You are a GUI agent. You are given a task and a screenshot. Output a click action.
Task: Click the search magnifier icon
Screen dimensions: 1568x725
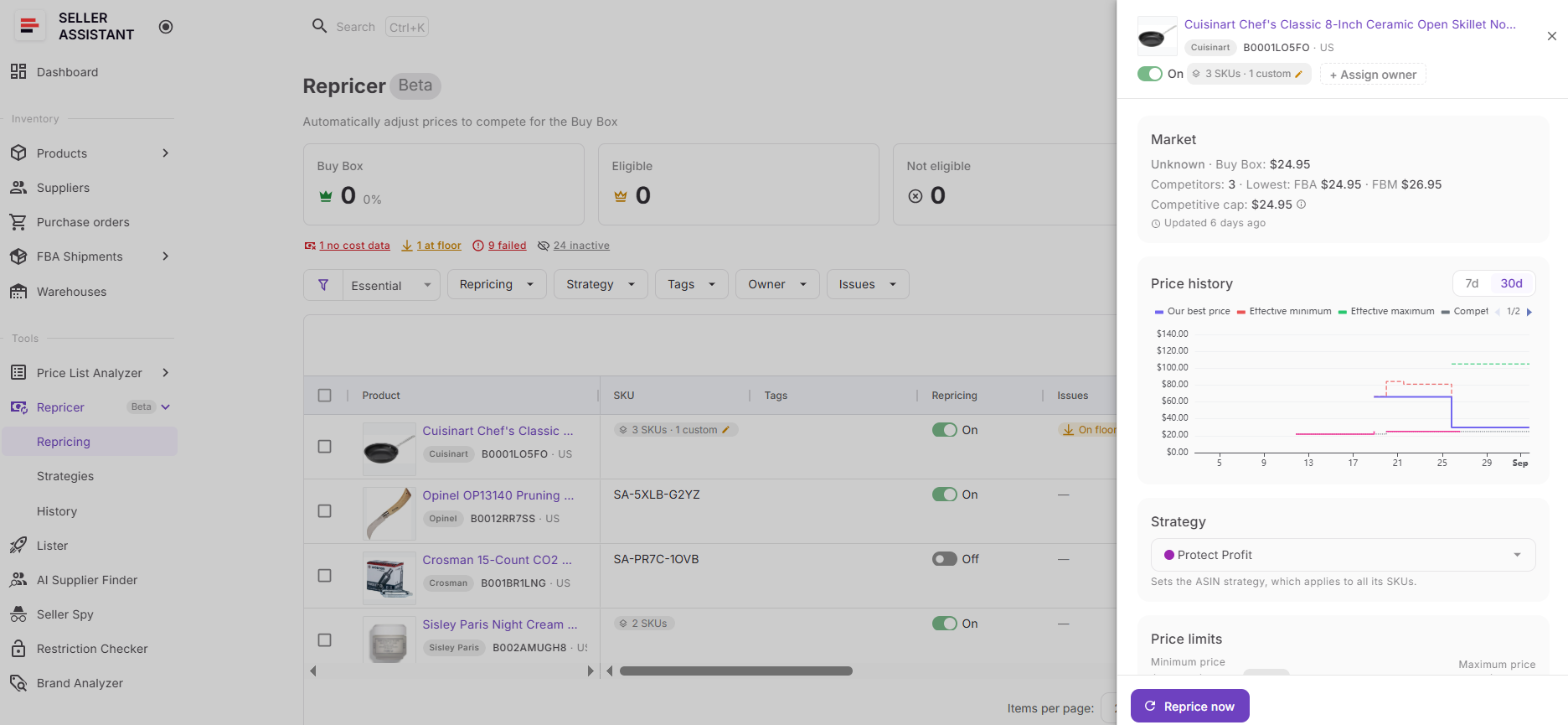click(x=319, y=26)
